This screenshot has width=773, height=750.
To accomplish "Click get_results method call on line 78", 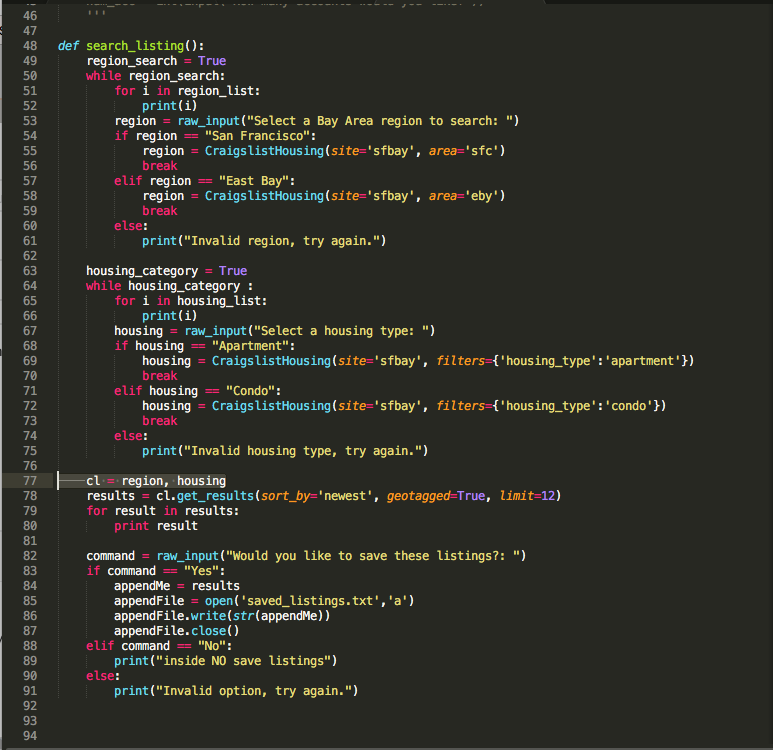I will [215, 496].
